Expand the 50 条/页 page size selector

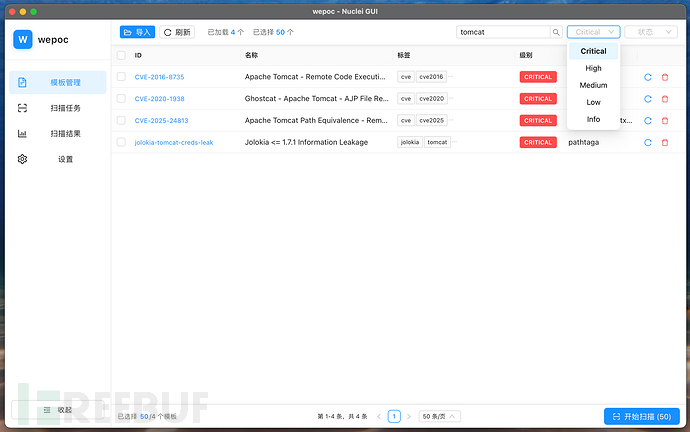coord(439,416)
